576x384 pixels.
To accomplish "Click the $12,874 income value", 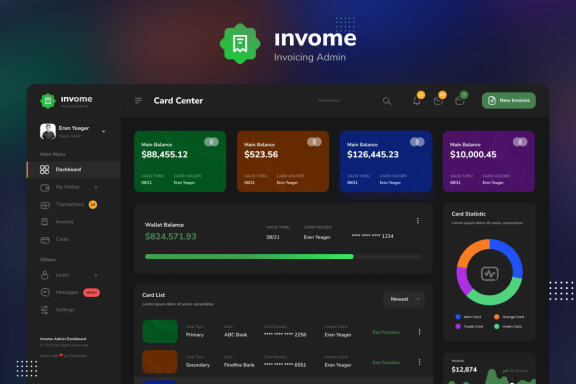I will (464, 369).
